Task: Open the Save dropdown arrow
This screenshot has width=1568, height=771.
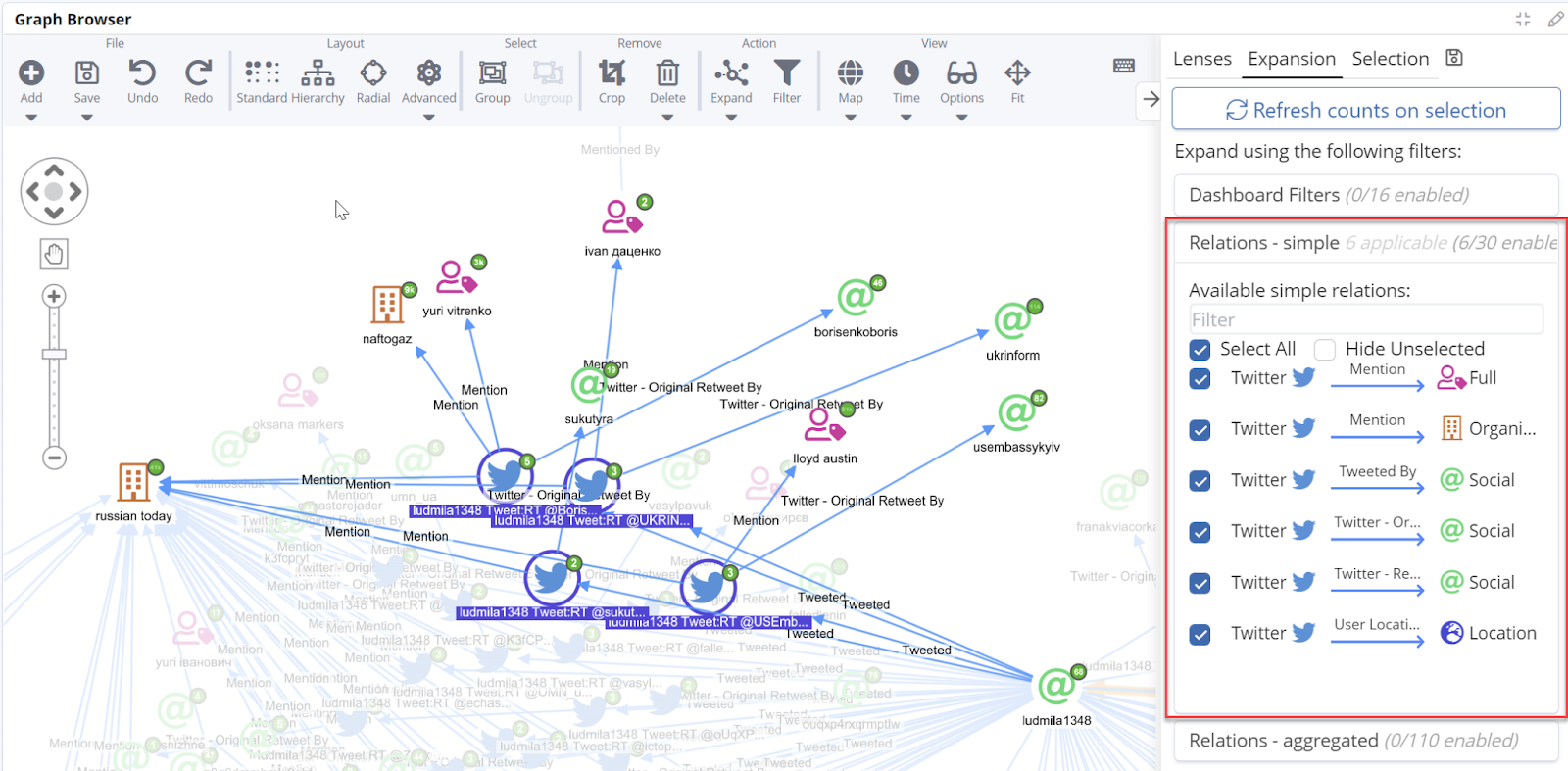Action: click(x=87, y=118)
